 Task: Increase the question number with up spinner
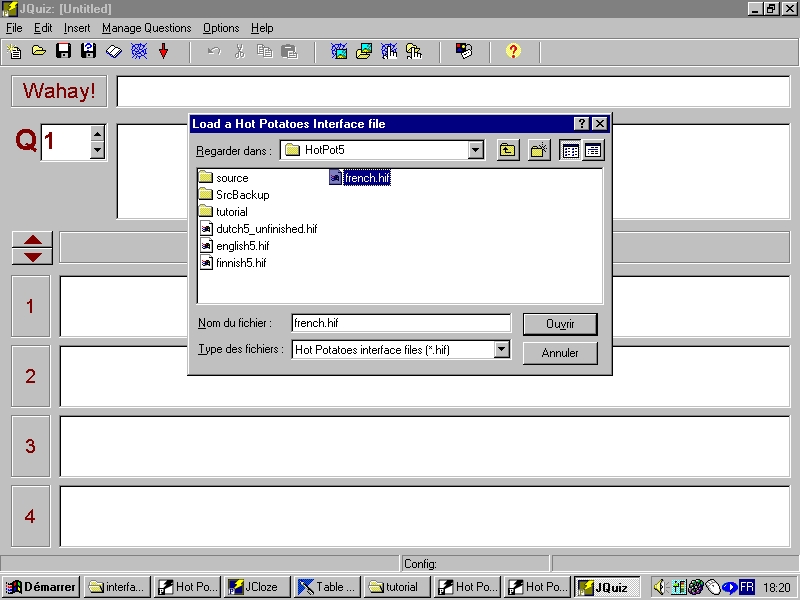coord(97,134)
